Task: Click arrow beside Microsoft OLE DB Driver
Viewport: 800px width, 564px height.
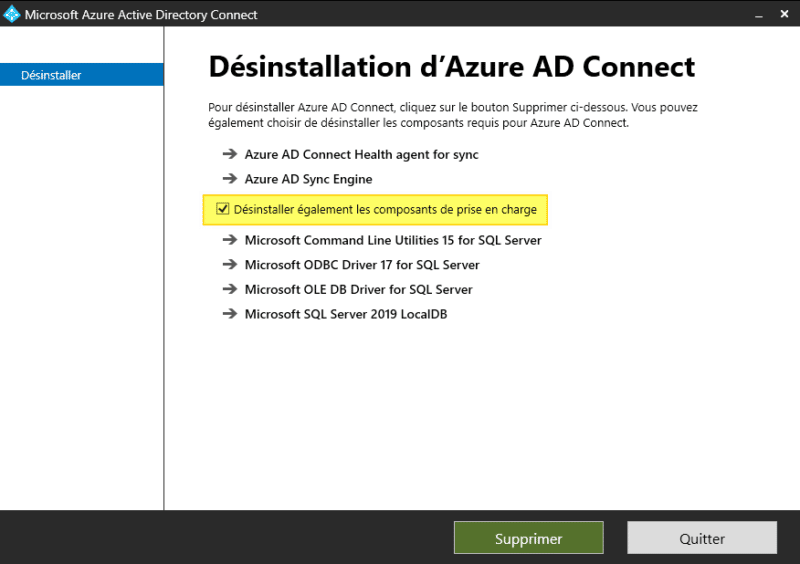Action: click(230, 288)
